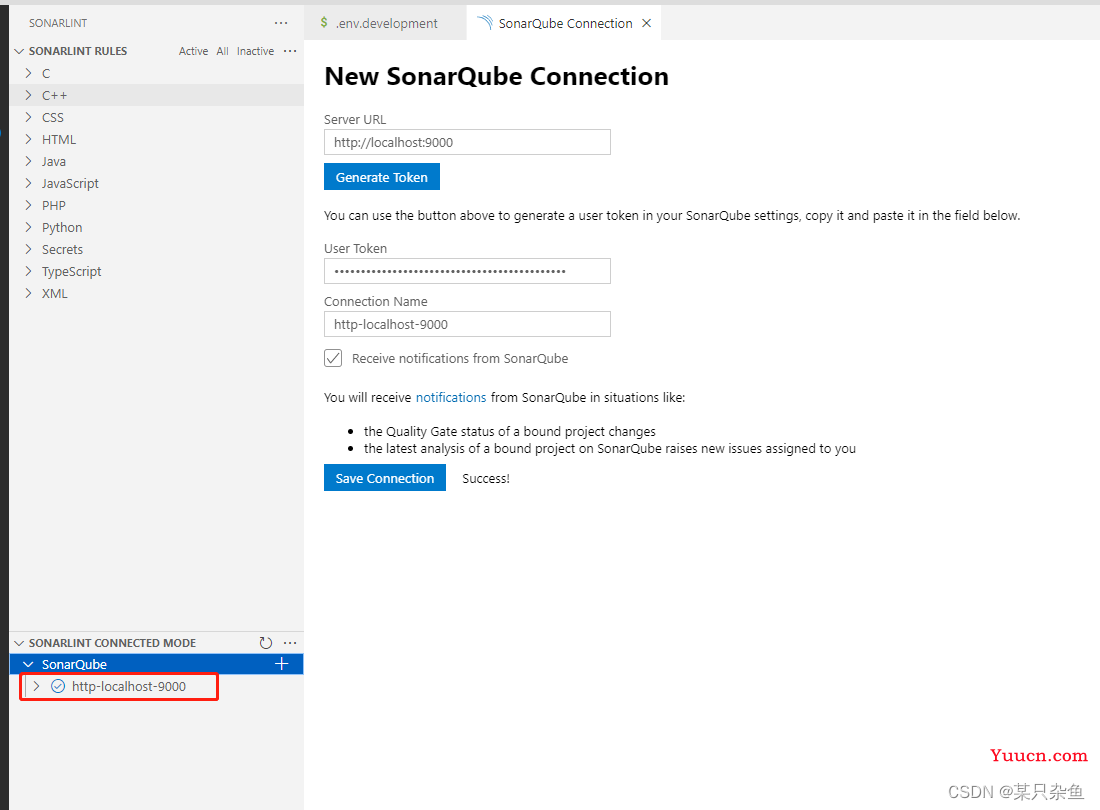
Task: Toggle Receive notifications from SonarQube checkbox
Action: 333,358
